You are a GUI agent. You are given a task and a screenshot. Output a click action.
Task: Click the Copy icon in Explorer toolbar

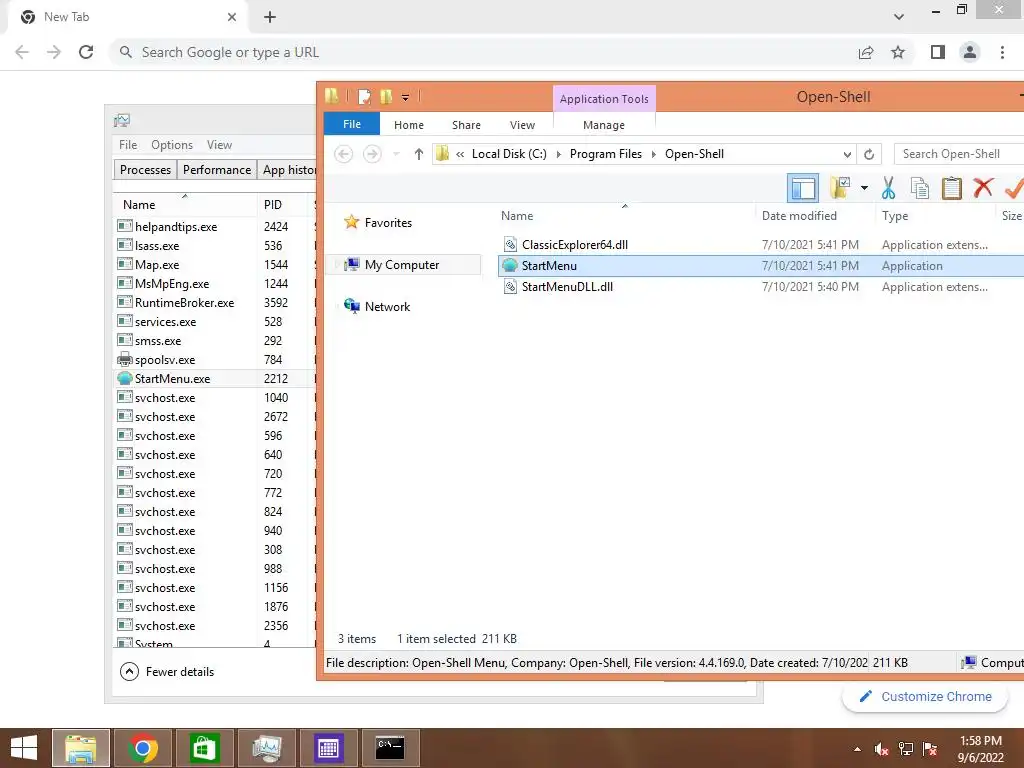point(920,188)
